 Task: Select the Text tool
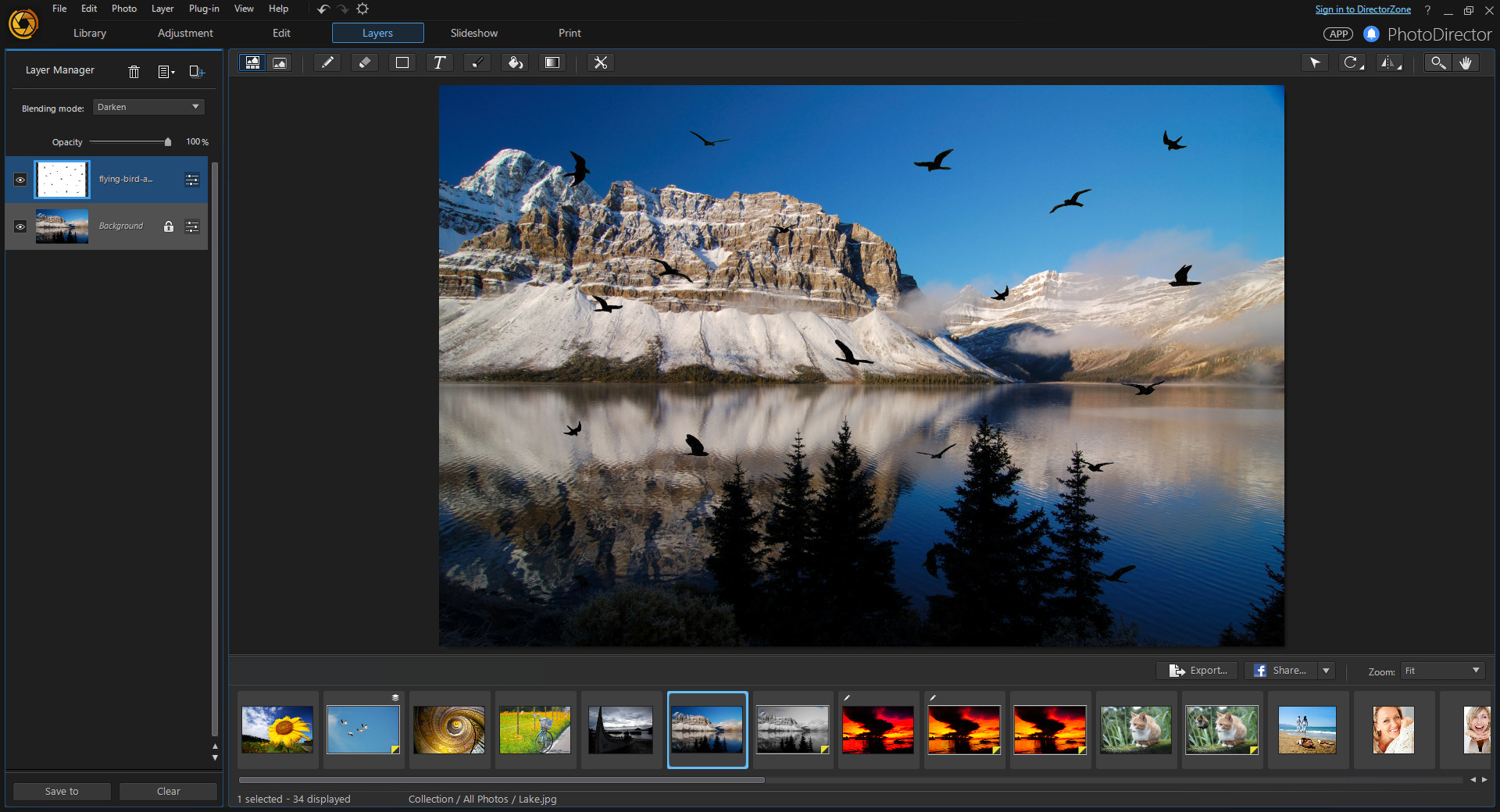click(x=440, y=62)
